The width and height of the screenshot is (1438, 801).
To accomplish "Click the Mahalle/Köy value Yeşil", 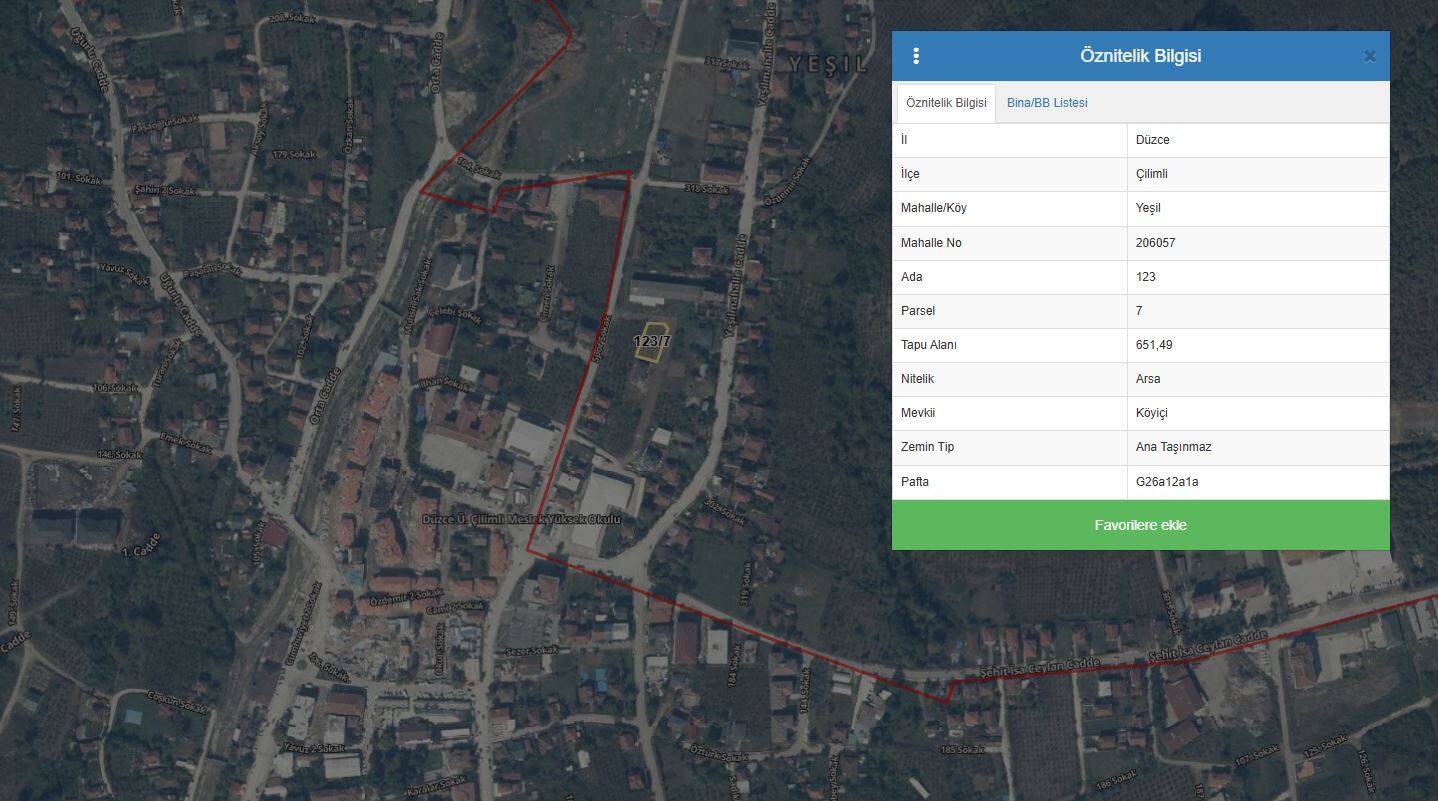I will click(1148, 208).
